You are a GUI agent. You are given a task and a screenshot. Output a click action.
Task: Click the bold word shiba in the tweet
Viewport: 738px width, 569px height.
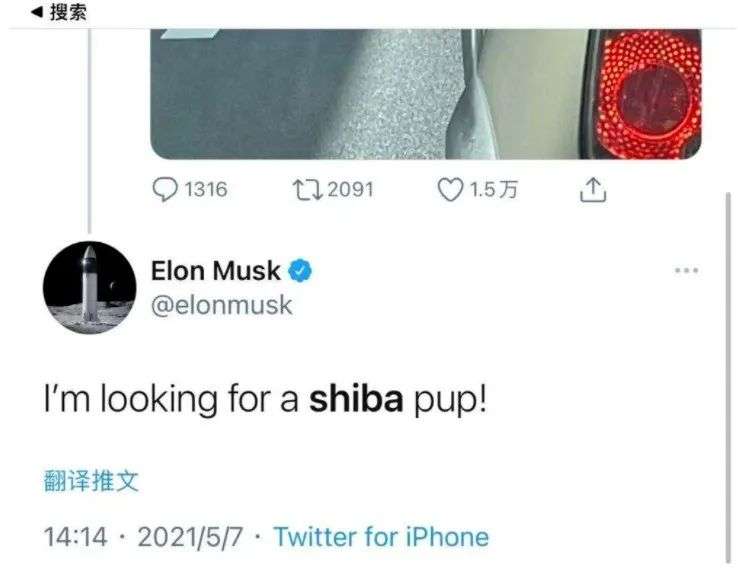(x=356, y=399)
